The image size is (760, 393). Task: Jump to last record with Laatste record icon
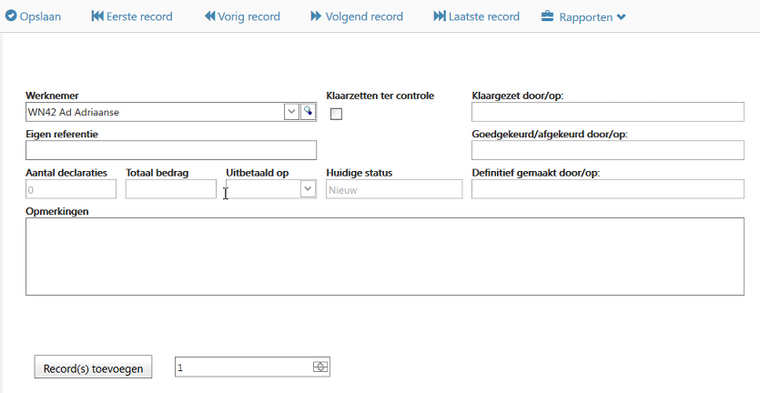click(439, 16)
